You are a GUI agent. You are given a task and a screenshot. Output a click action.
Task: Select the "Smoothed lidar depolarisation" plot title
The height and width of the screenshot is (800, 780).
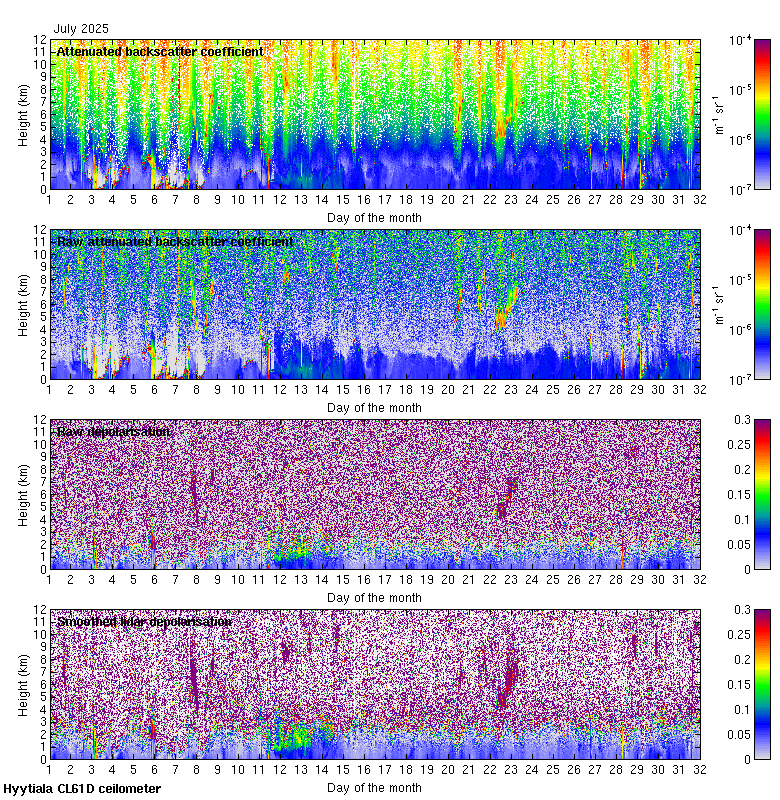[x=145, y=621]
